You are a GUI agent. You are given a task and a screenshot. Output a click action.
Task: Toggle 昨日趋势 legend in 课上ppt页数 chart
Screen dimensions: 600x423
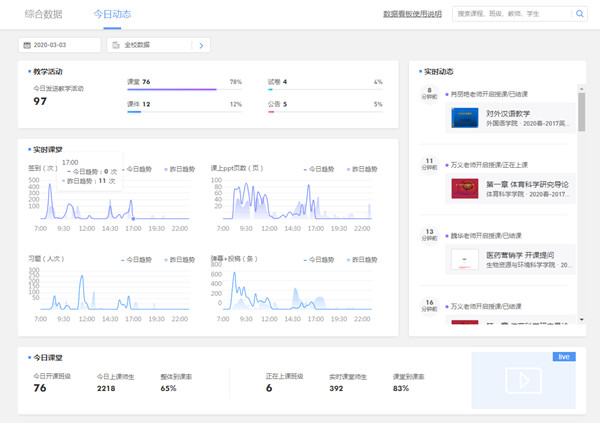click(362, 169)
